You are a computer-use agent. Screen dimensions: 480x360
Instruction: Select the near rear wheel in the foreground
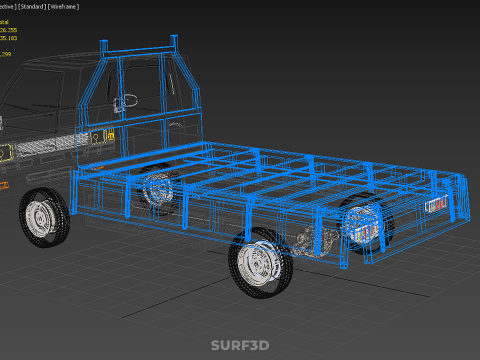tap(261, 262)
